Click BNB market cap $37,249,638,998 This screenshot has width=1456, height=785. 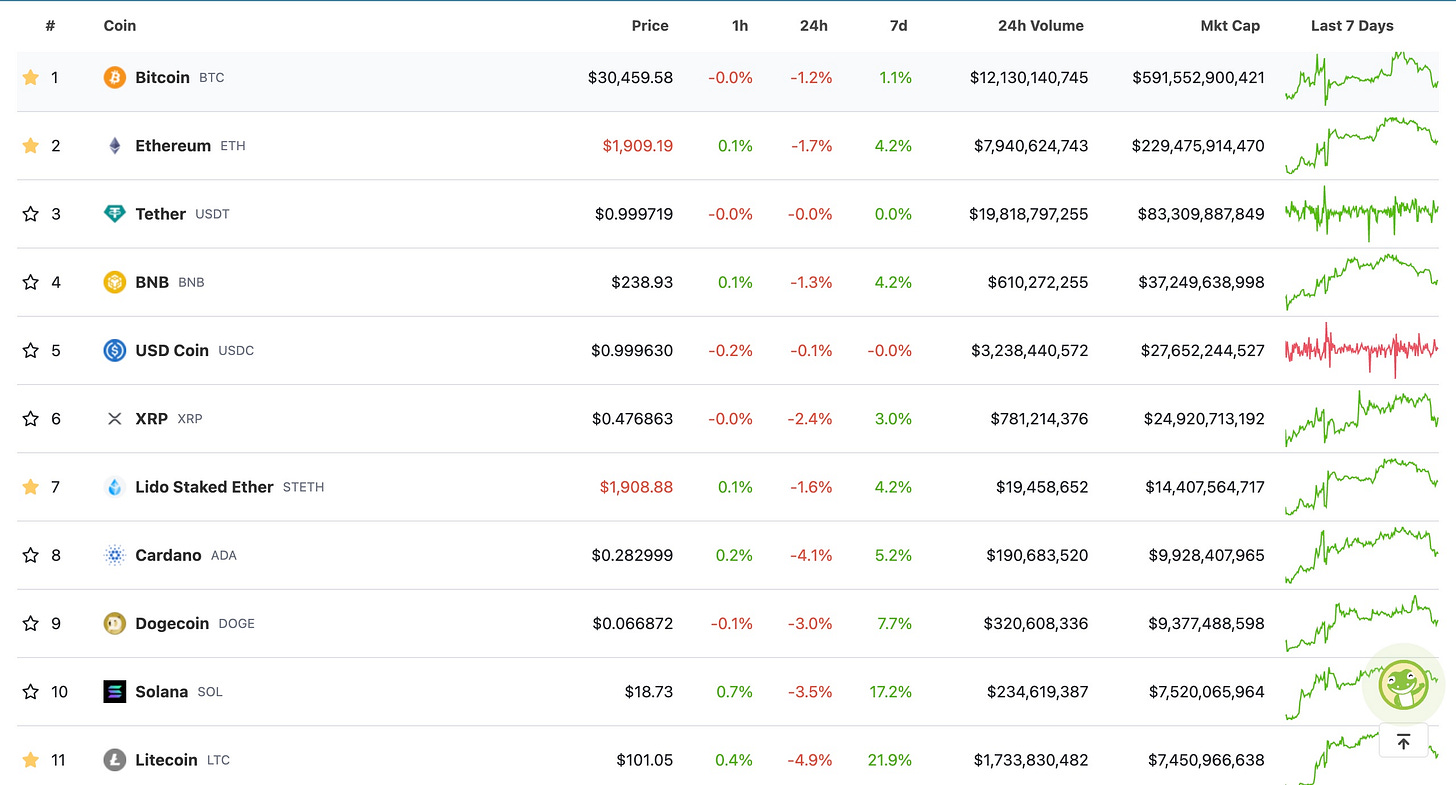[1201, 282]
